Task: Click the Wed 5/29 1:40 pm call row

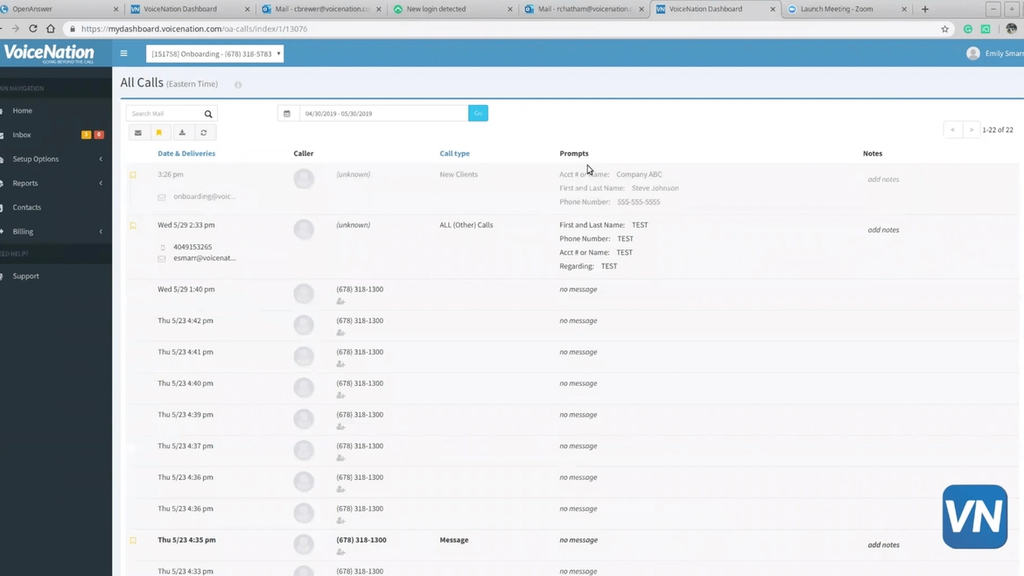Action: [x=572, y=295]
